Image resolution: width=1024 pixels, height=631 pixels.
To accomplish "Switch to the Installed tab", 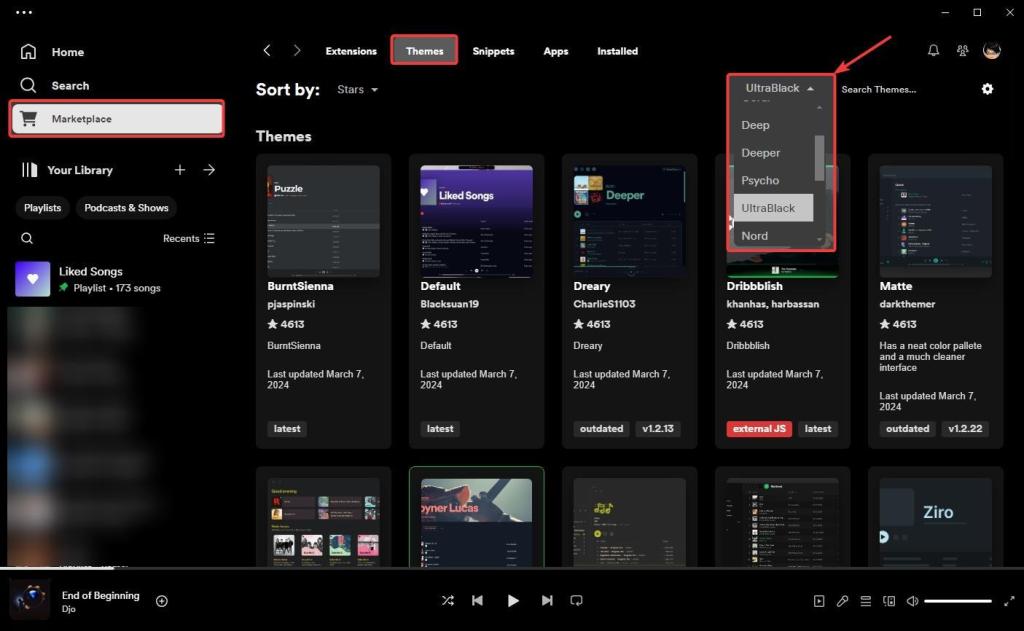I will click(617, 51).
